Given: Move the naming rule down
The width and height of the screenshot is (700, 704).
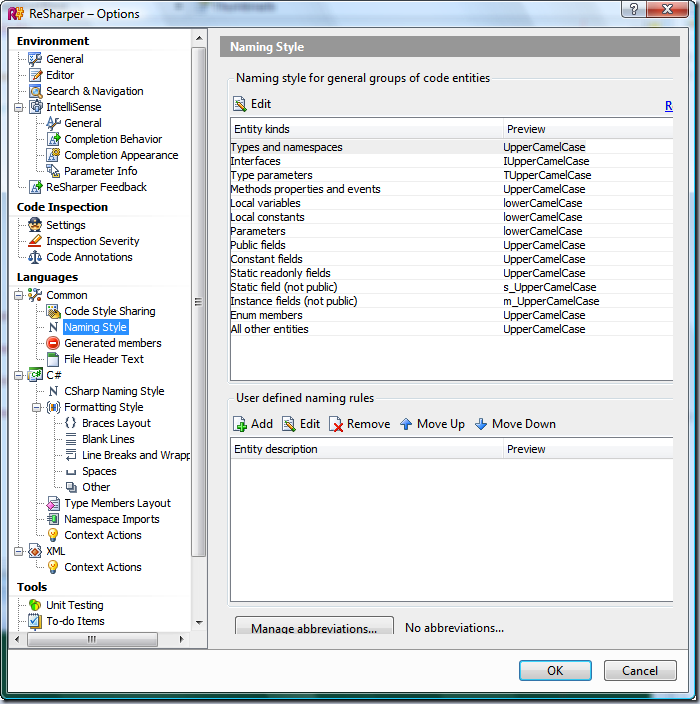Looking at the screenshot, I should (x=515, y=424).
